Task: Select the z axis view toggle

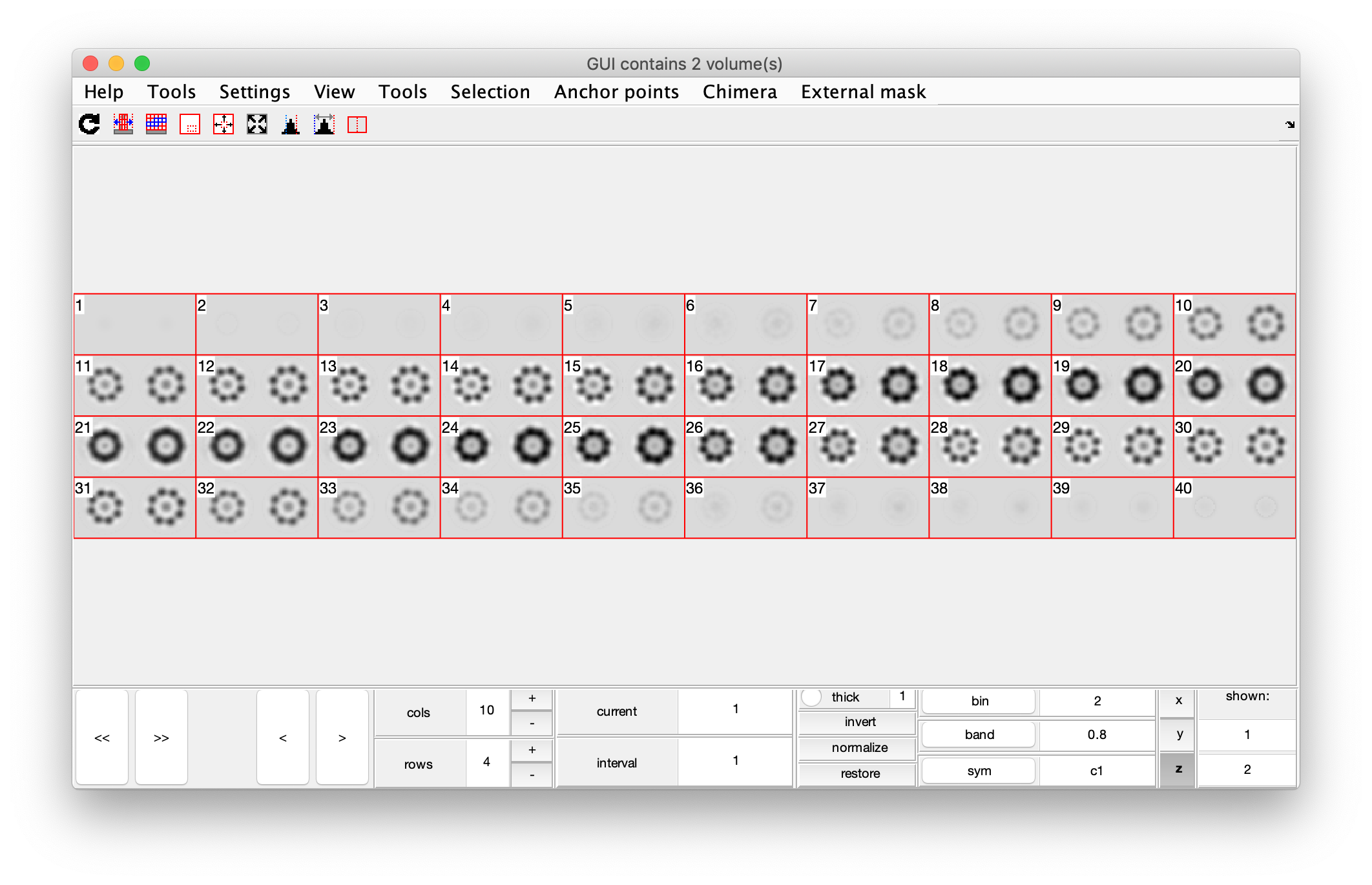Action: 1178,769
